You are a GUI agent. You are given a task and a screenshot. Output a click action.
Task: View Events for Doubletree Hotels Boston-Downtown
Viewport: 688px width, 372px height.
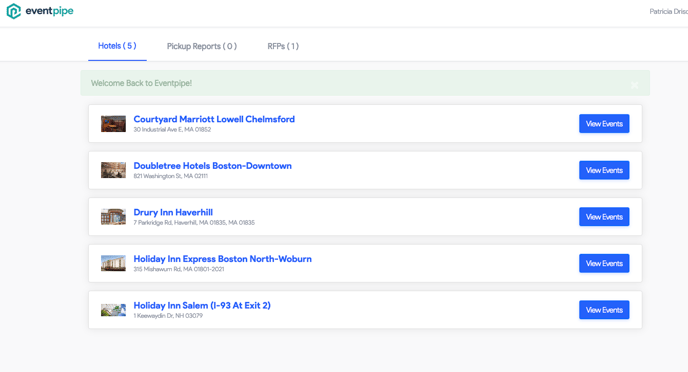[x=604, y=170]
